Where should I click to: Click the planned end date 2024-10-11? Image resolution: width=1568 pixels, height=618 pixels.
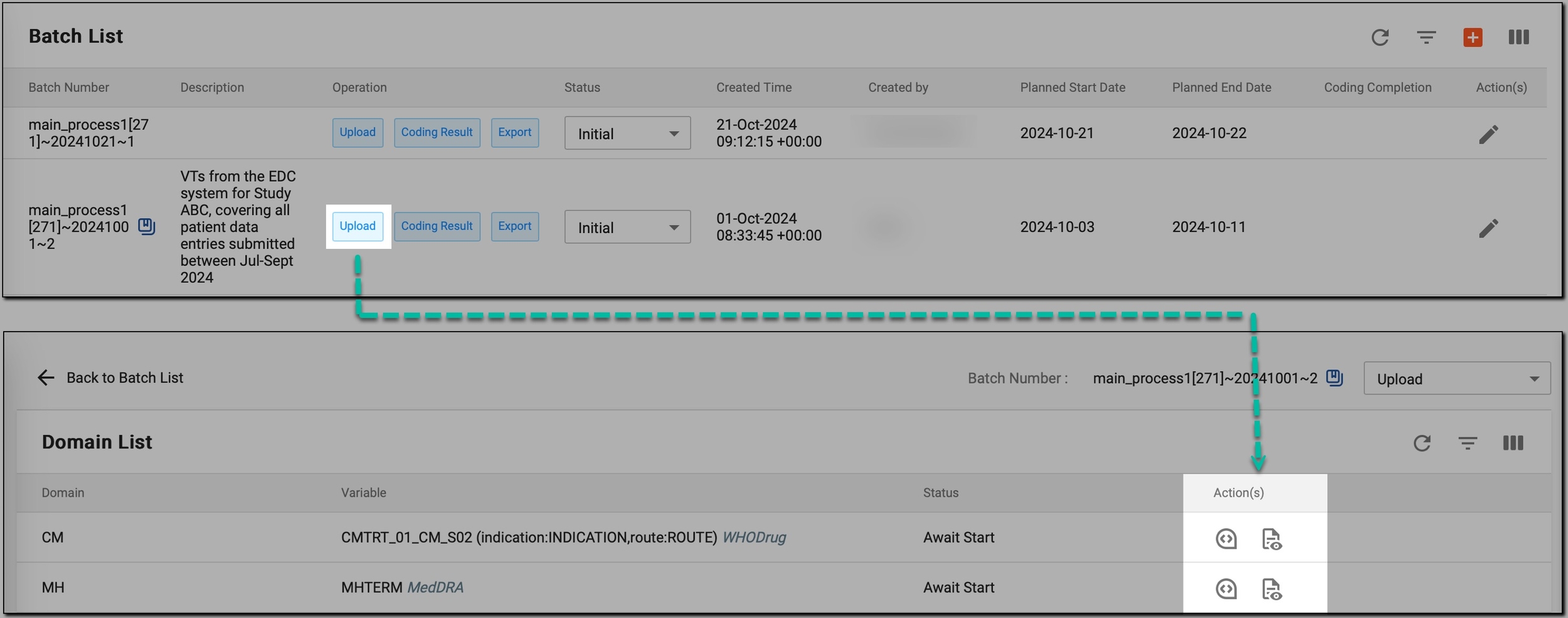[x=1209, y=227]
